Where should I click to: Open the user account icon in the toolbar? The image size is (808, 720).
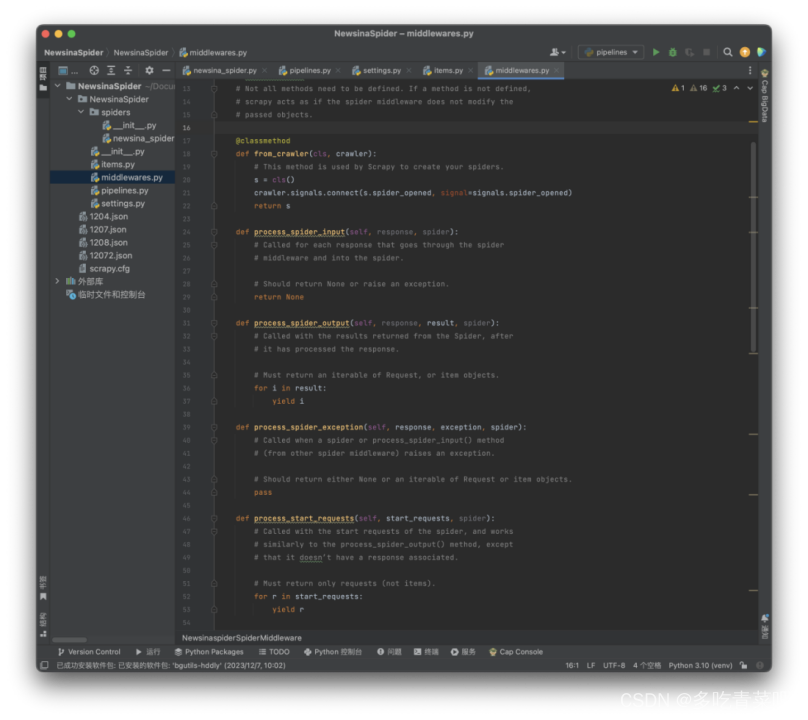pyautogui.click(x=558, y=52)
